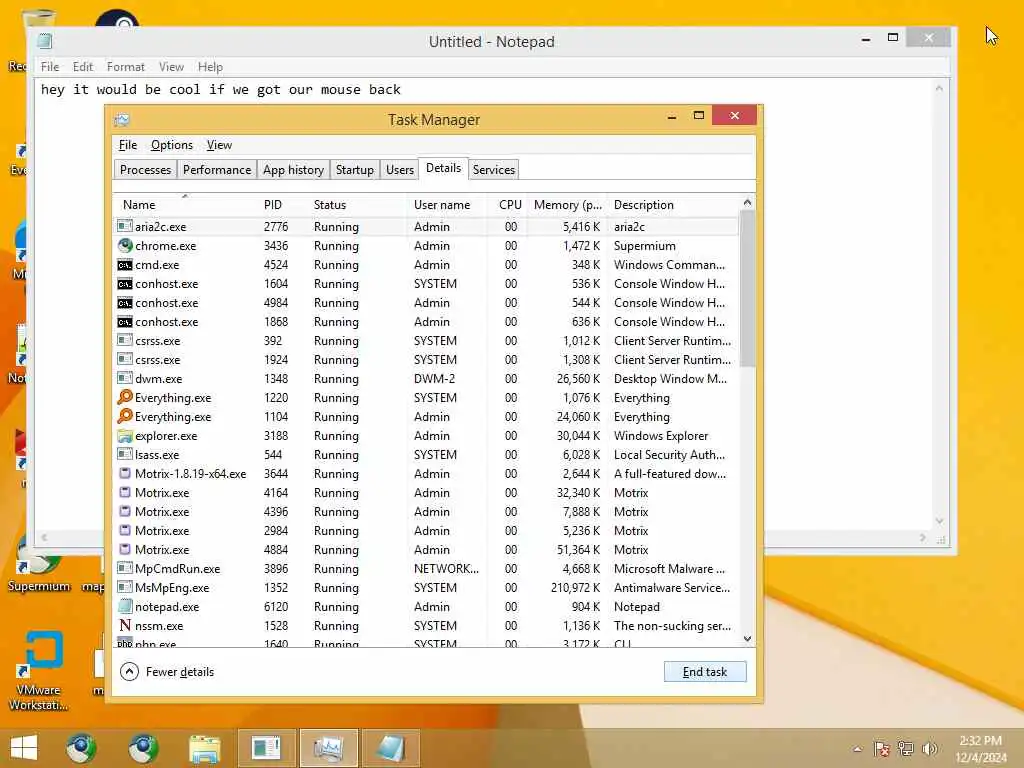Switch to App history tab
The image size is (1024, 768).
(293, 170)
